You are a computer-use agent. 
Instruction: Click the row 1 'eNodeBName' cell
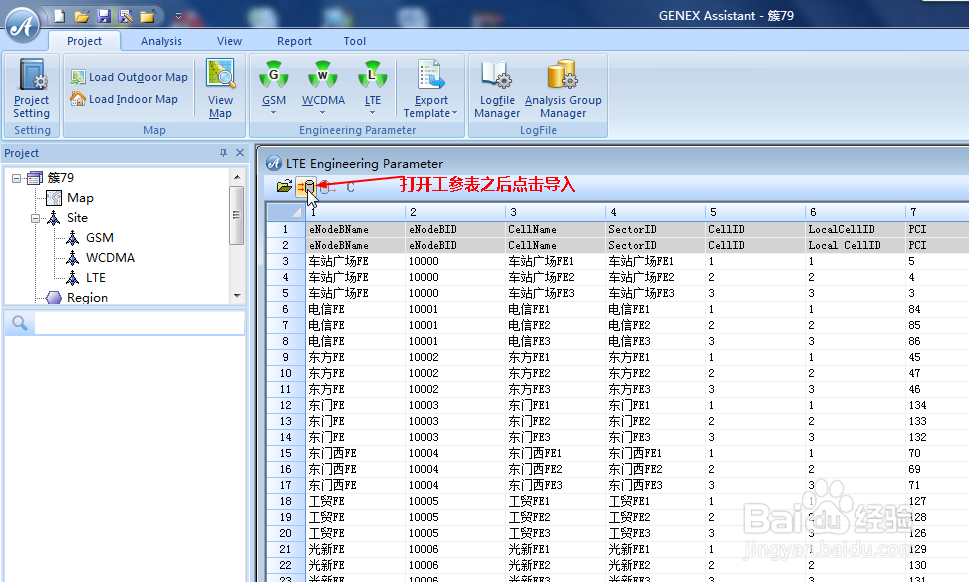coord(355,229)
